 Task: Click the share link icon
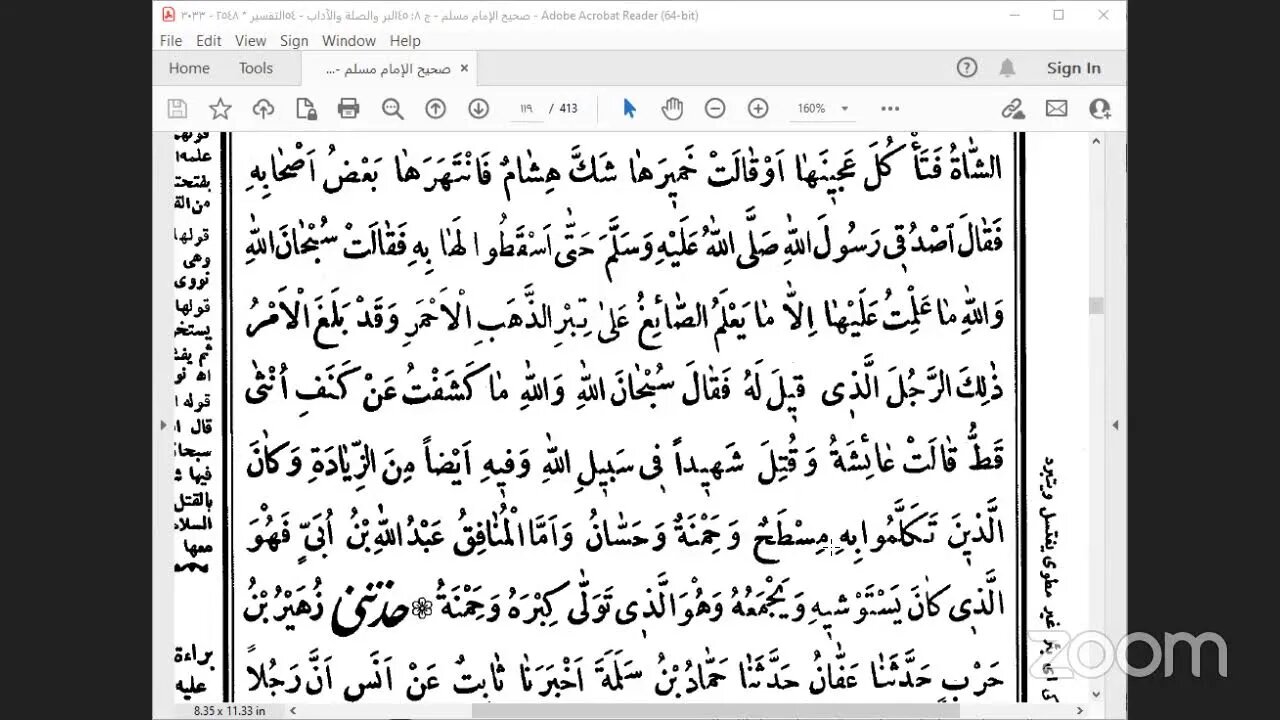point(1013,109)
